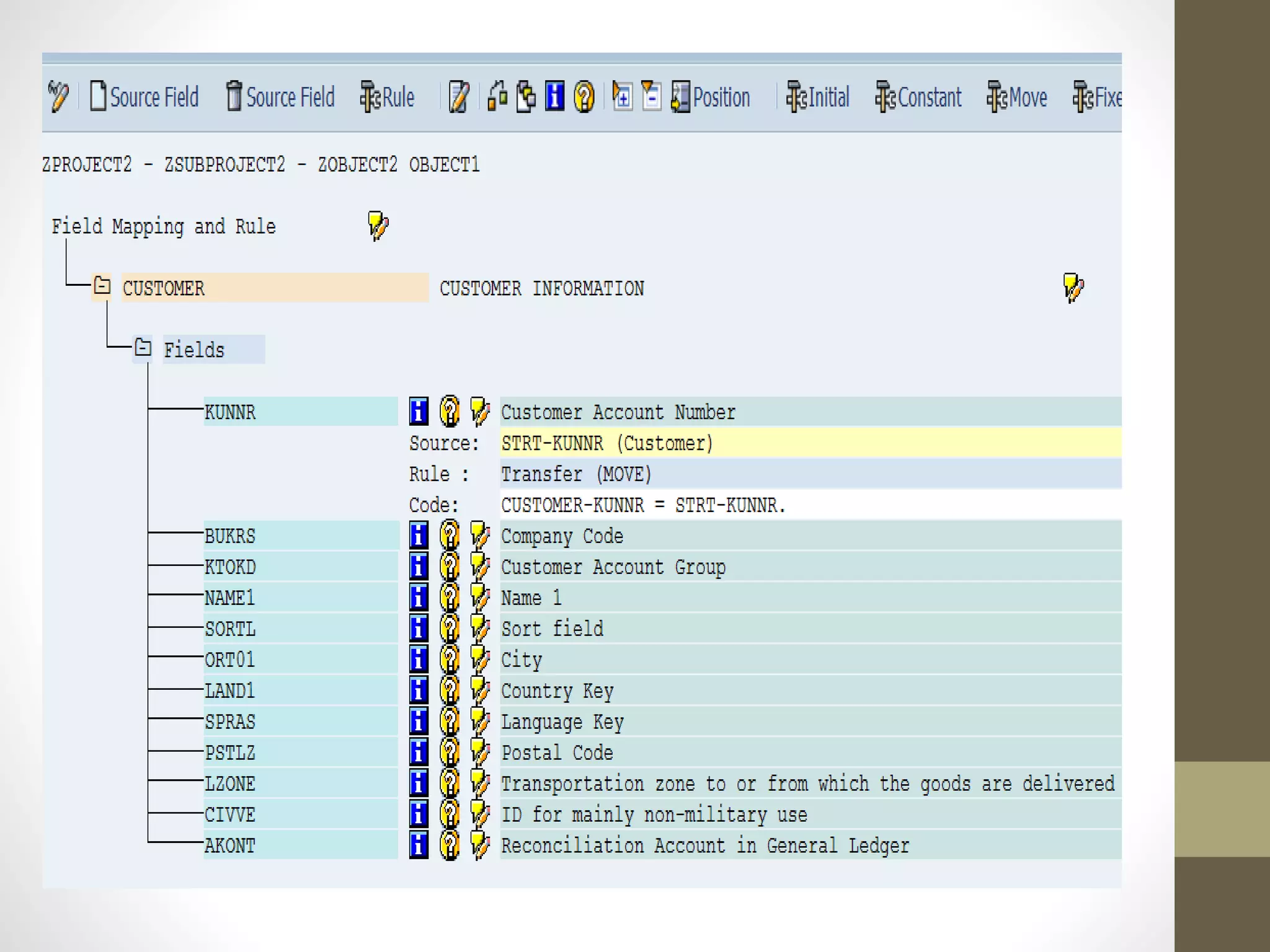Click the STRT-KUNNR source field line

[607, 443]
